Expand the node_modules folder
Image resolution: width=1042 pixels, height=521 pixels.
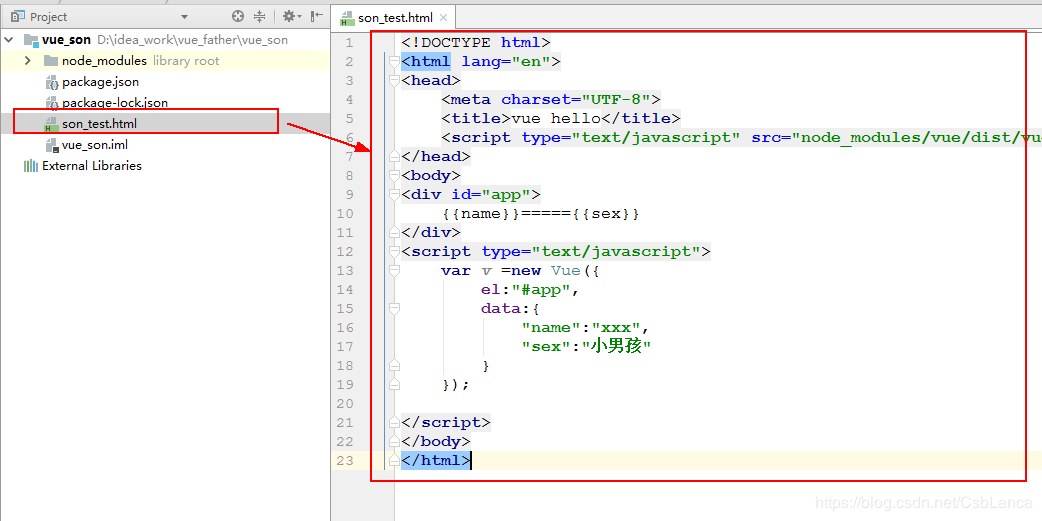pyautogui.click(x=27, y=61)
